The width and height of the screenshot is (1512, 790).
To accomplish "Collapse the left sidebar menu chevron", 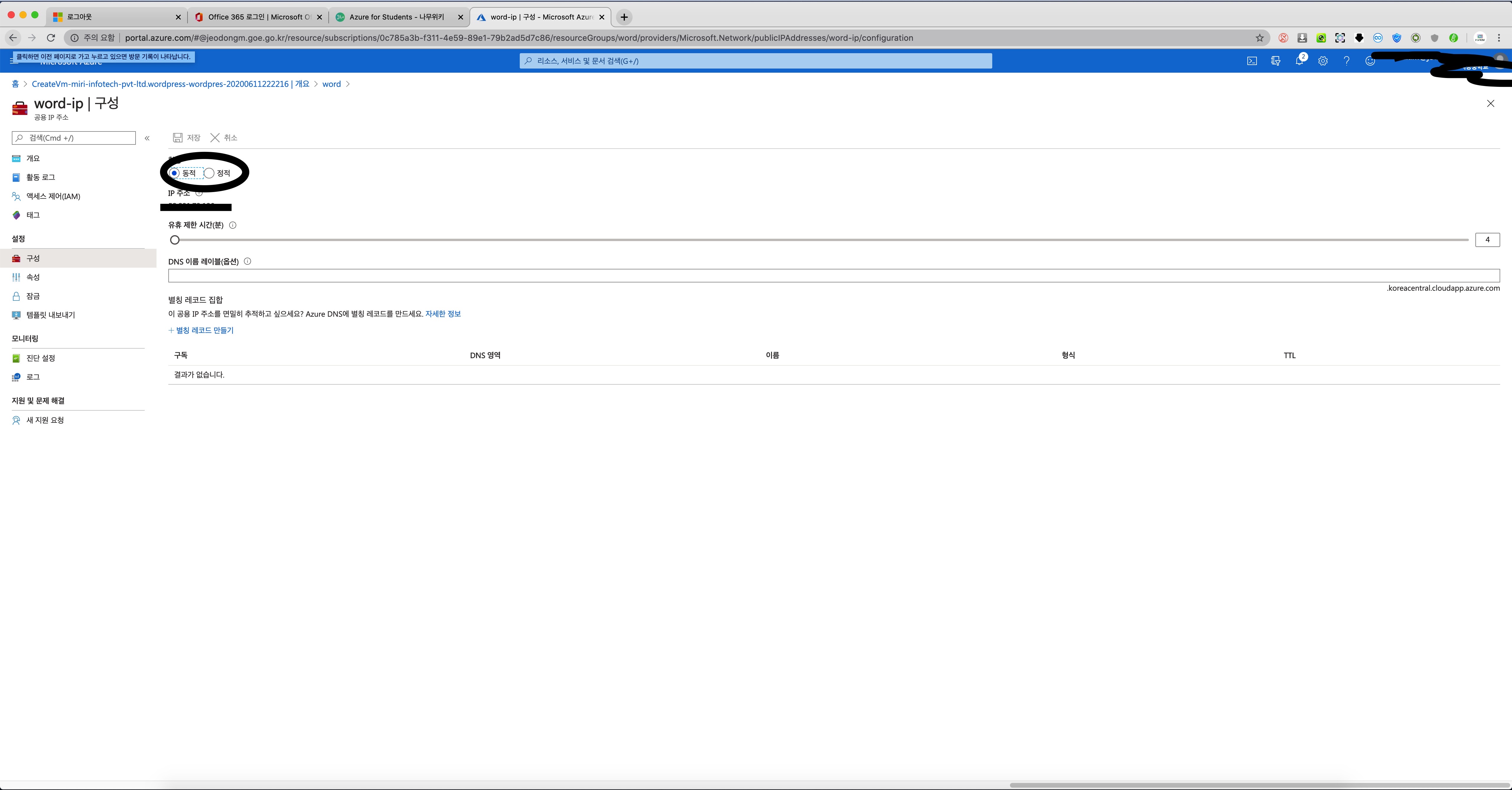I will pos(147,138).
